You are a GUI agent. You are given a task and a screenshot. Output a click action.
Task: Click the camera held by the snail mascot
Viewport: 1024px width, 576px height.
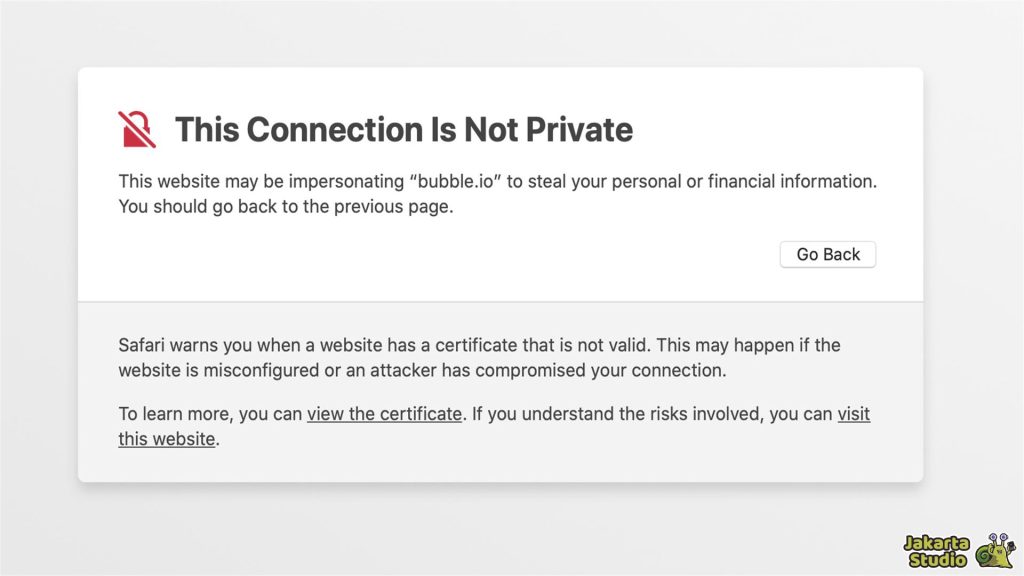(1011, 546)
